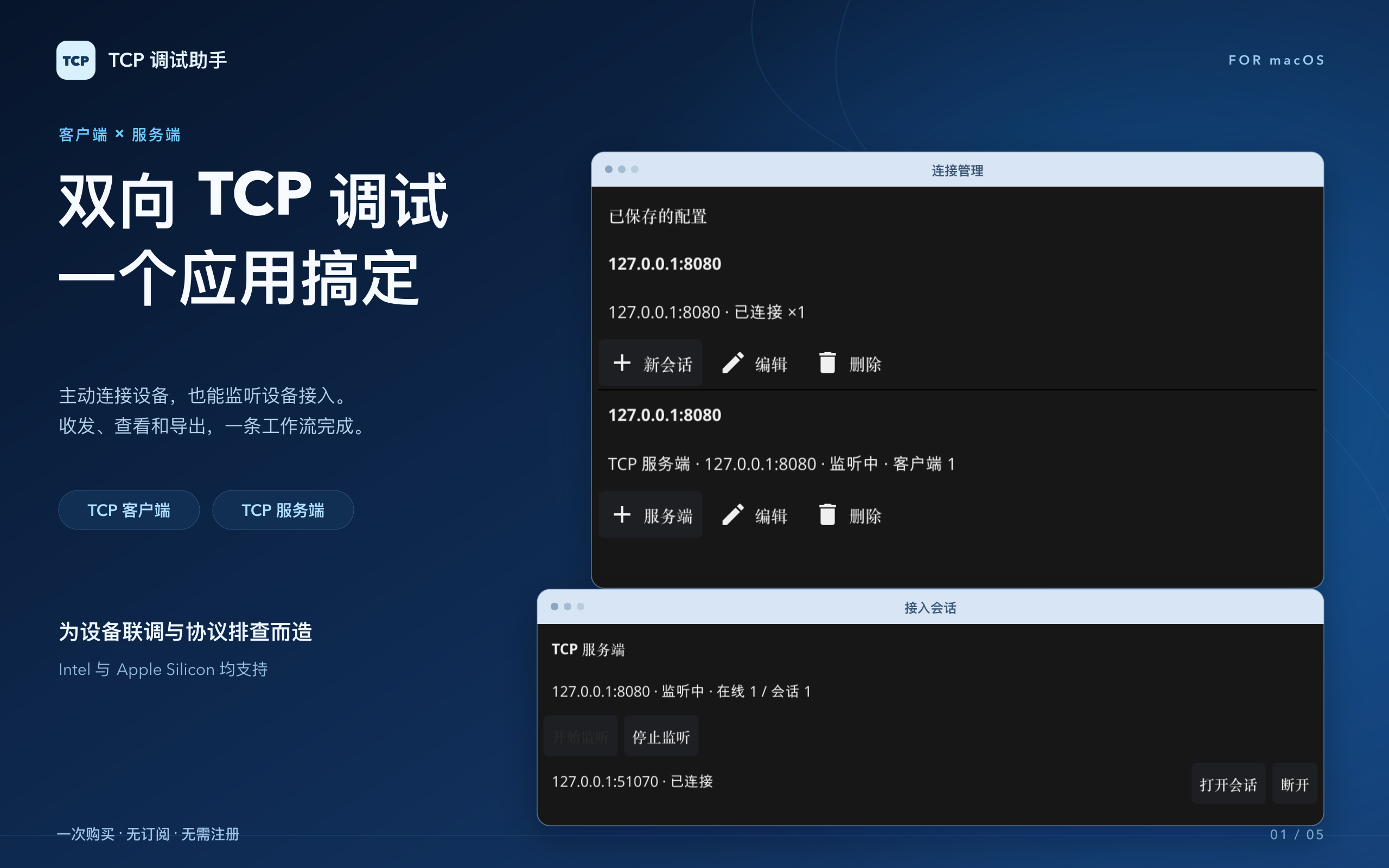Click the pencil icon in the 已连接 ×1 row
The image size is (1389, 868).
click(732, 363)
